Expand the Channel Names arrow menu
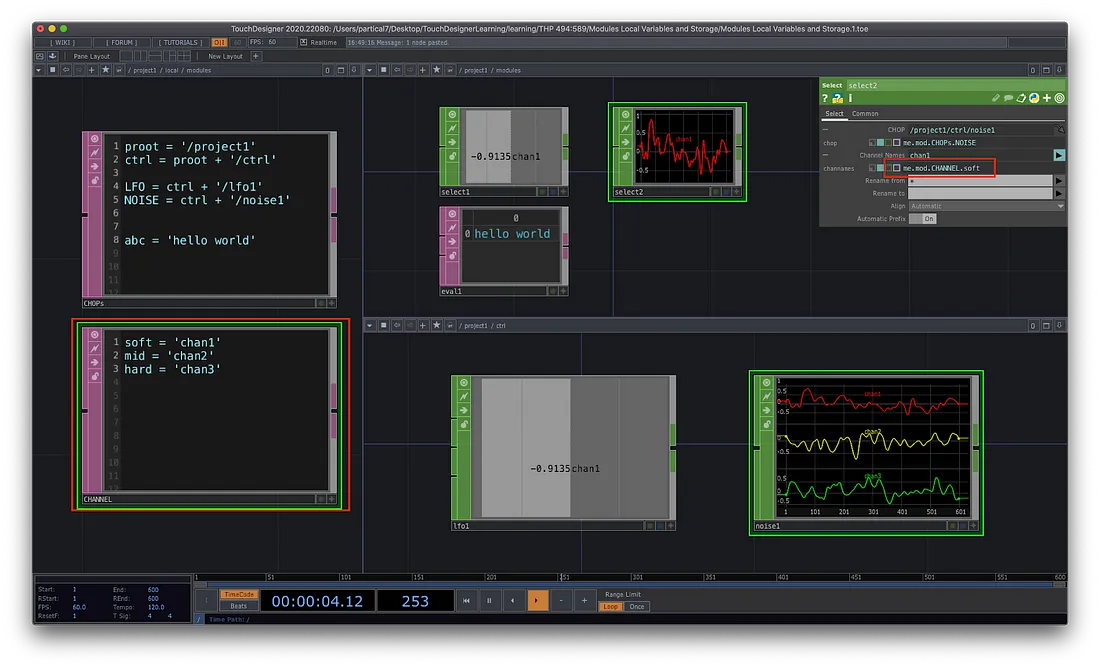 [1059, 155]
